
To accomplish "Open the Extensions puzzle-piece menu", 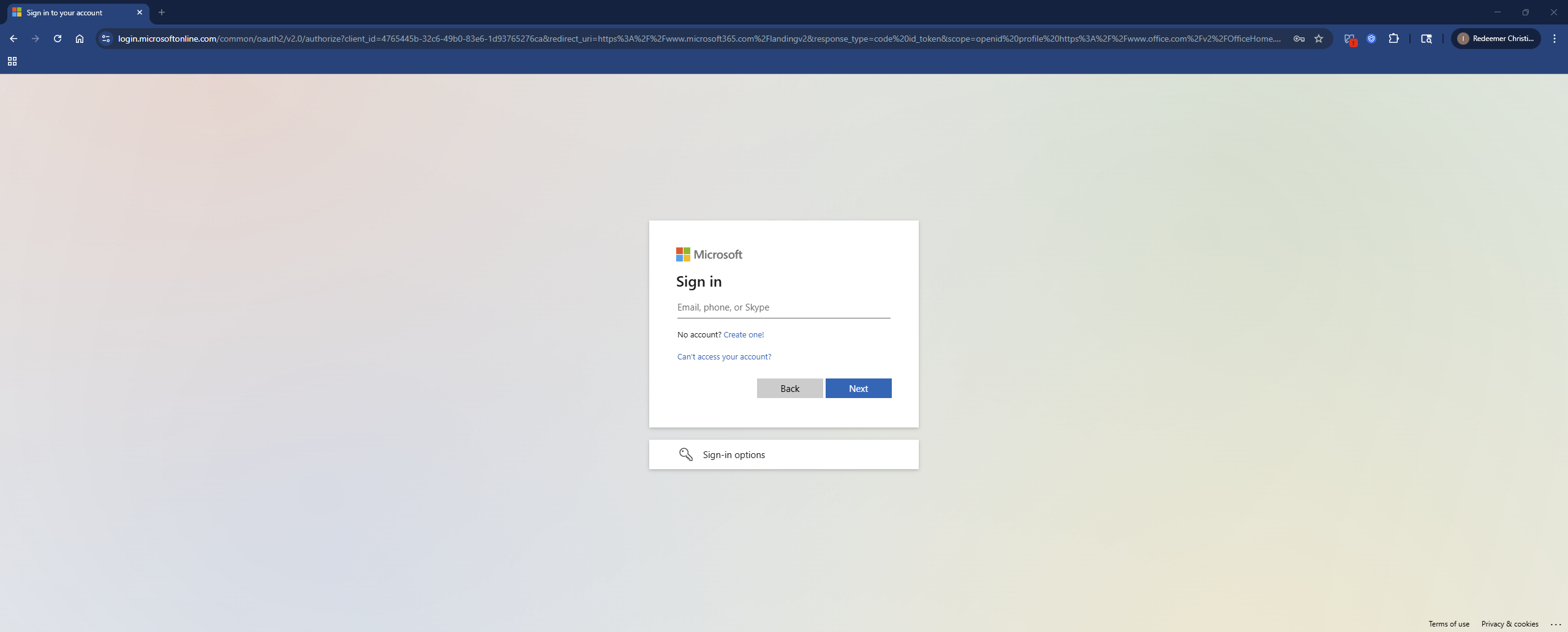I will [1393, 39].
